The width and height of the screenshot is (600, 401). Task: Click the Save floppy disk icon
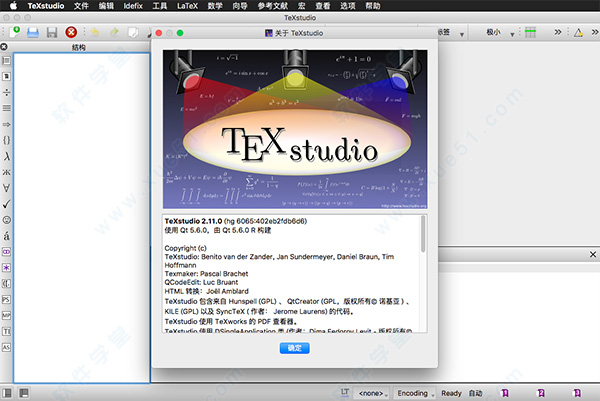pos(52,33)
